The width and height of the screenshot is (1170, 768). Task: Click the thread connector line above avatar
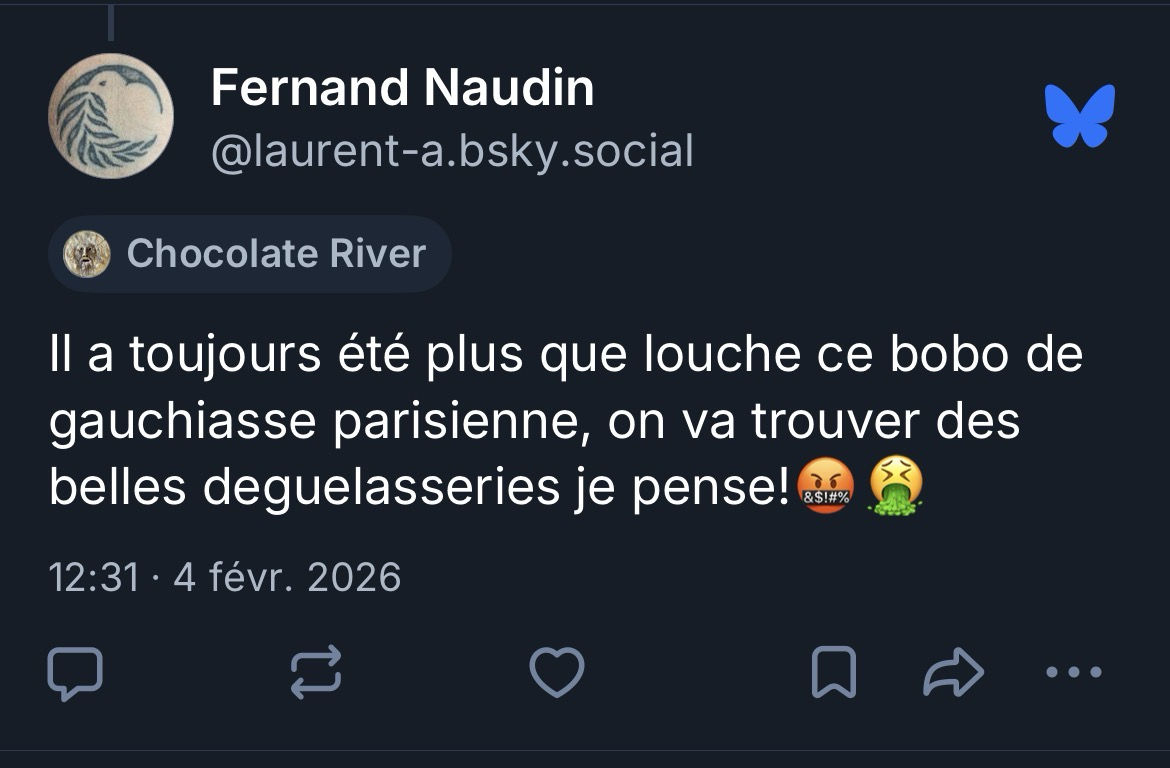pos(110,20)
